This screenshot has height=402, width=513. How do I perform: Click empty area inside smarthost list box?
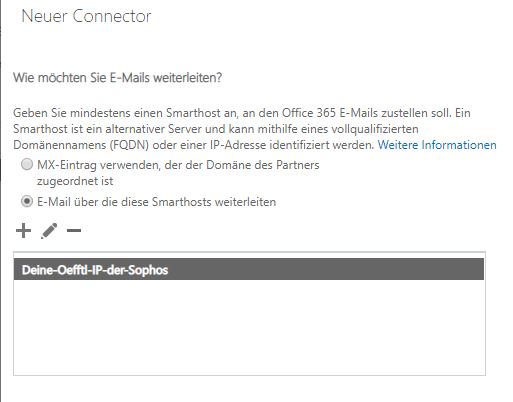[249, 327]
